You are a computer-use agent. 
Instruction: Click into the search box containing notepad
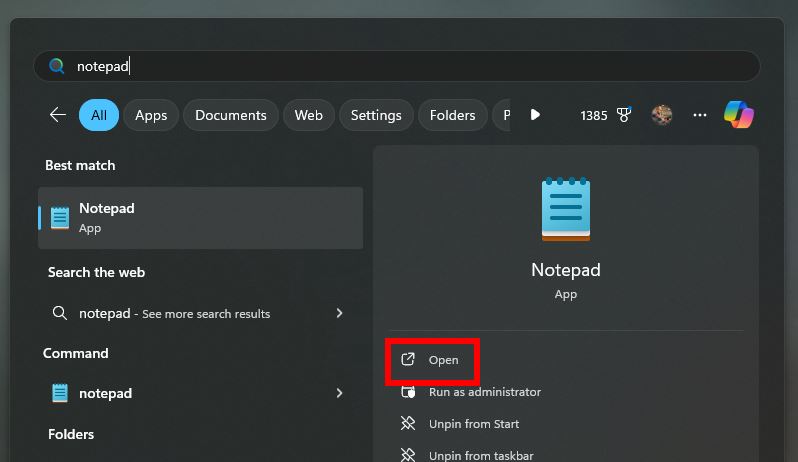(397, 66)
